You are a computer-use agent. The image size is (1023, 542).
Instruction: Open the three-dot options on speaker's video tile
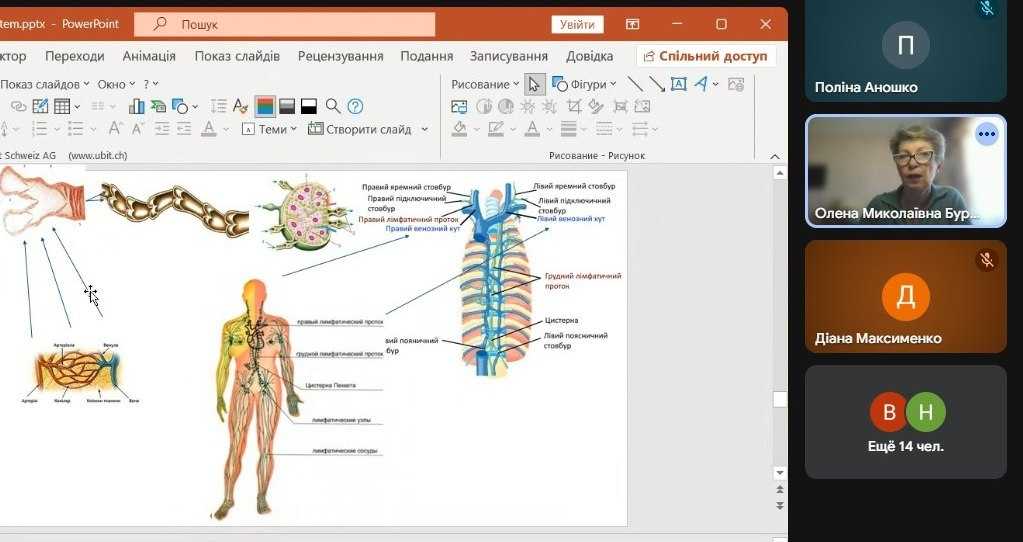pyautogui.click(x=987, y=134)
